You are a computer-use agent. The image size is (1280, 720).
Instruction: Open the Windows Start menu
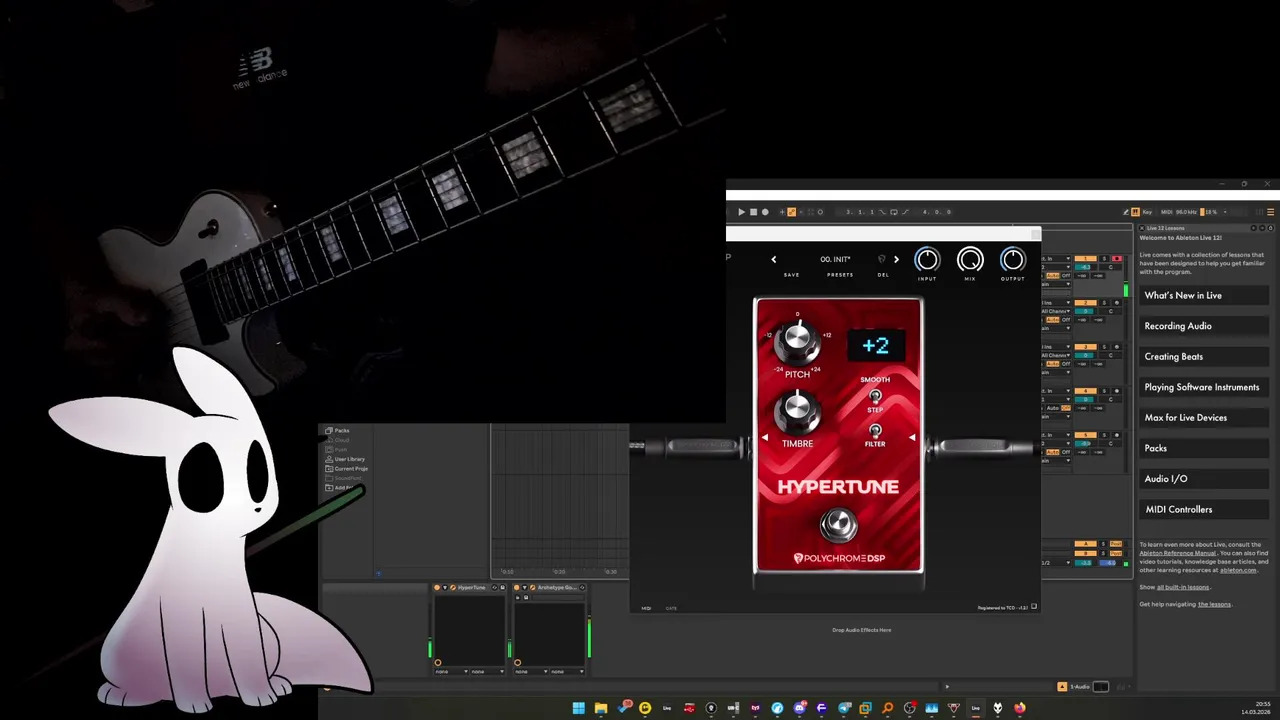click(x=579, y=708)
